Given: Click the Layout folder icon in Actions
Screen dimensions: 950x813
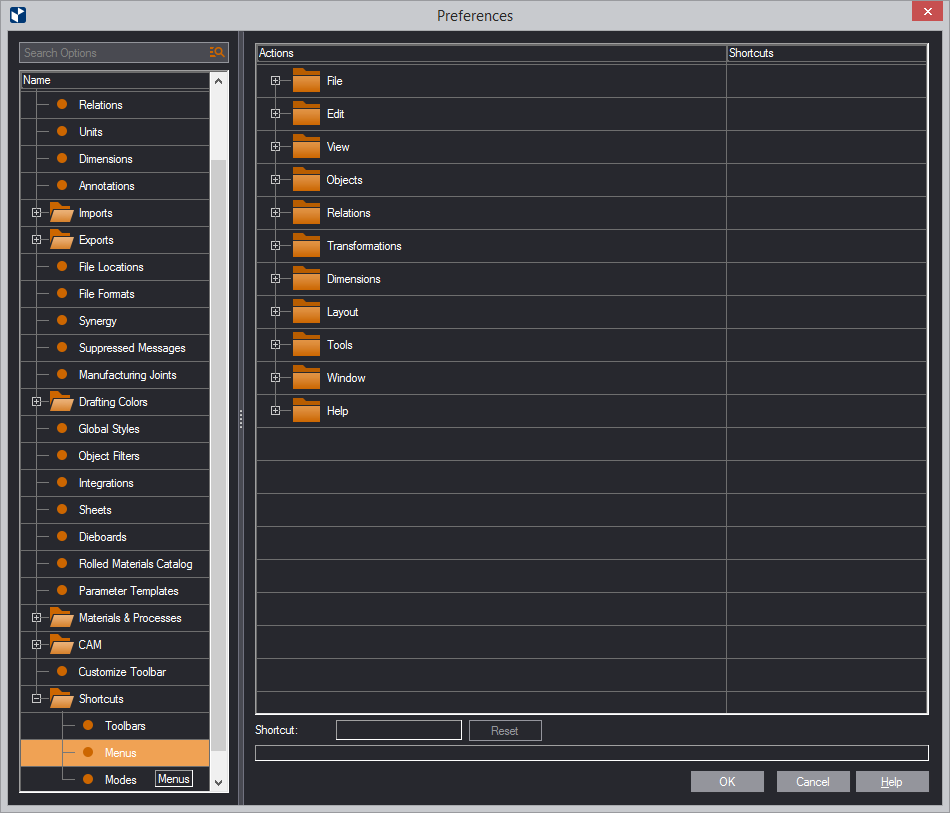Looking at the screenshot, I should (306, 311).
